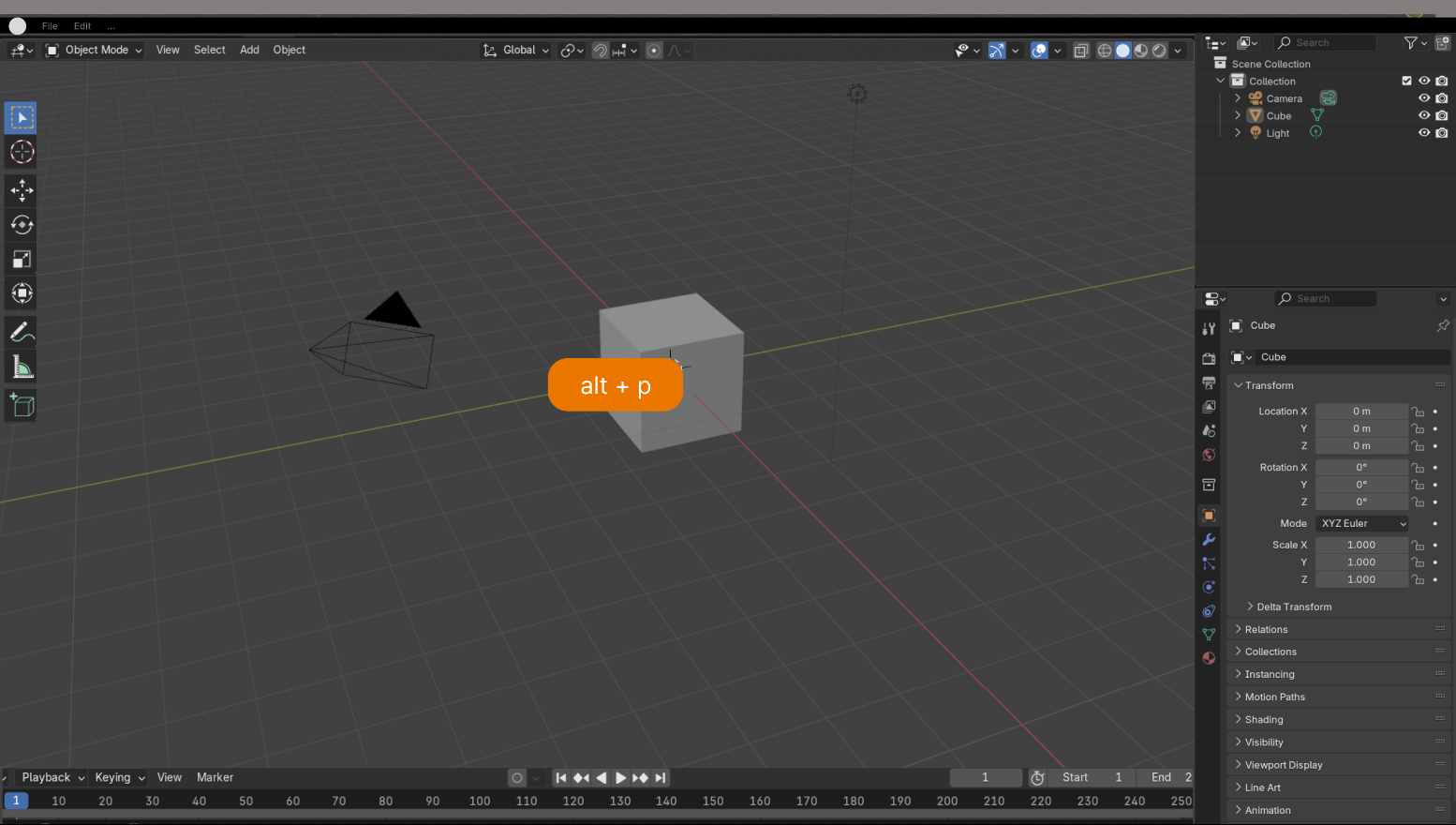Disable the Collection checkbox in the outliner
Image resolution: width=1456 pixels, height=825 pixels.
click(1406, 81)
